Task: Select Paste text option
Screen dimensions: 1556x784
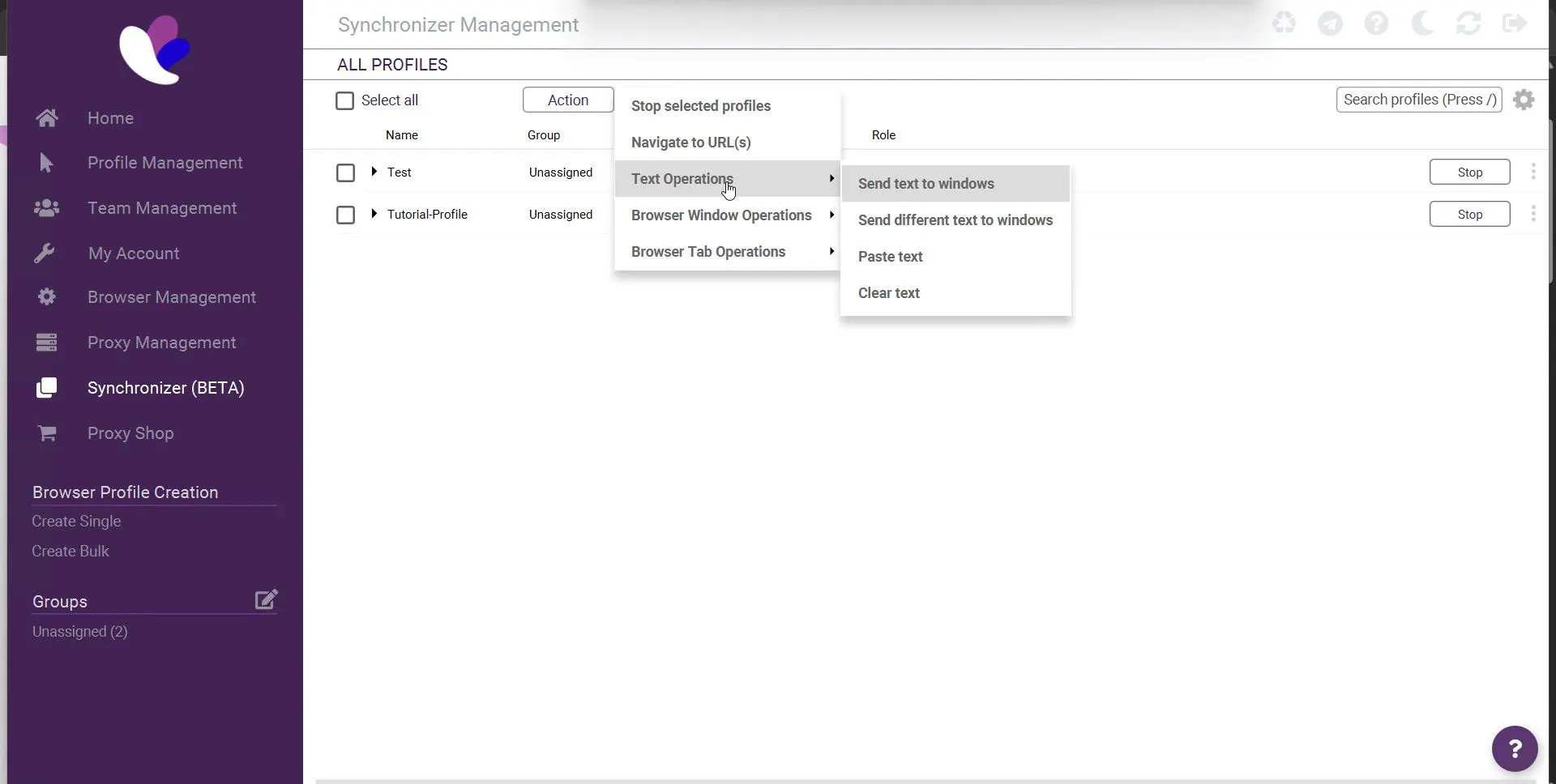Action: (x=955, y=257)
